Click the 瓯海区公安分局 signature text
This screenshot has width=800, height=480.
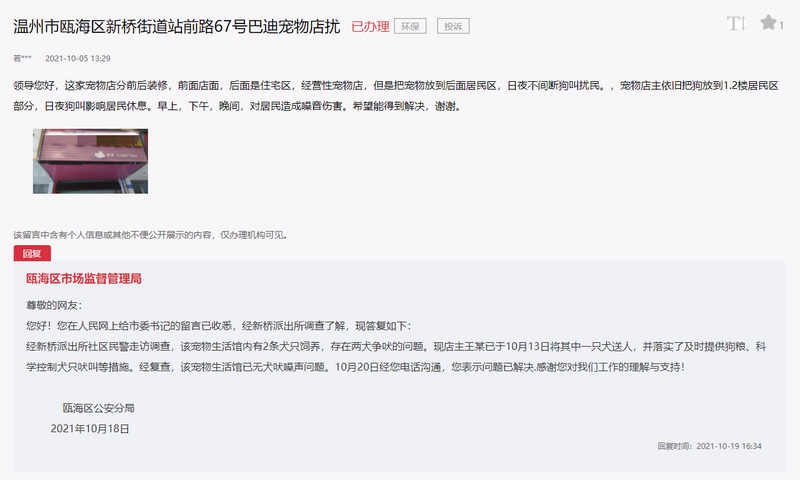point(98,408)
